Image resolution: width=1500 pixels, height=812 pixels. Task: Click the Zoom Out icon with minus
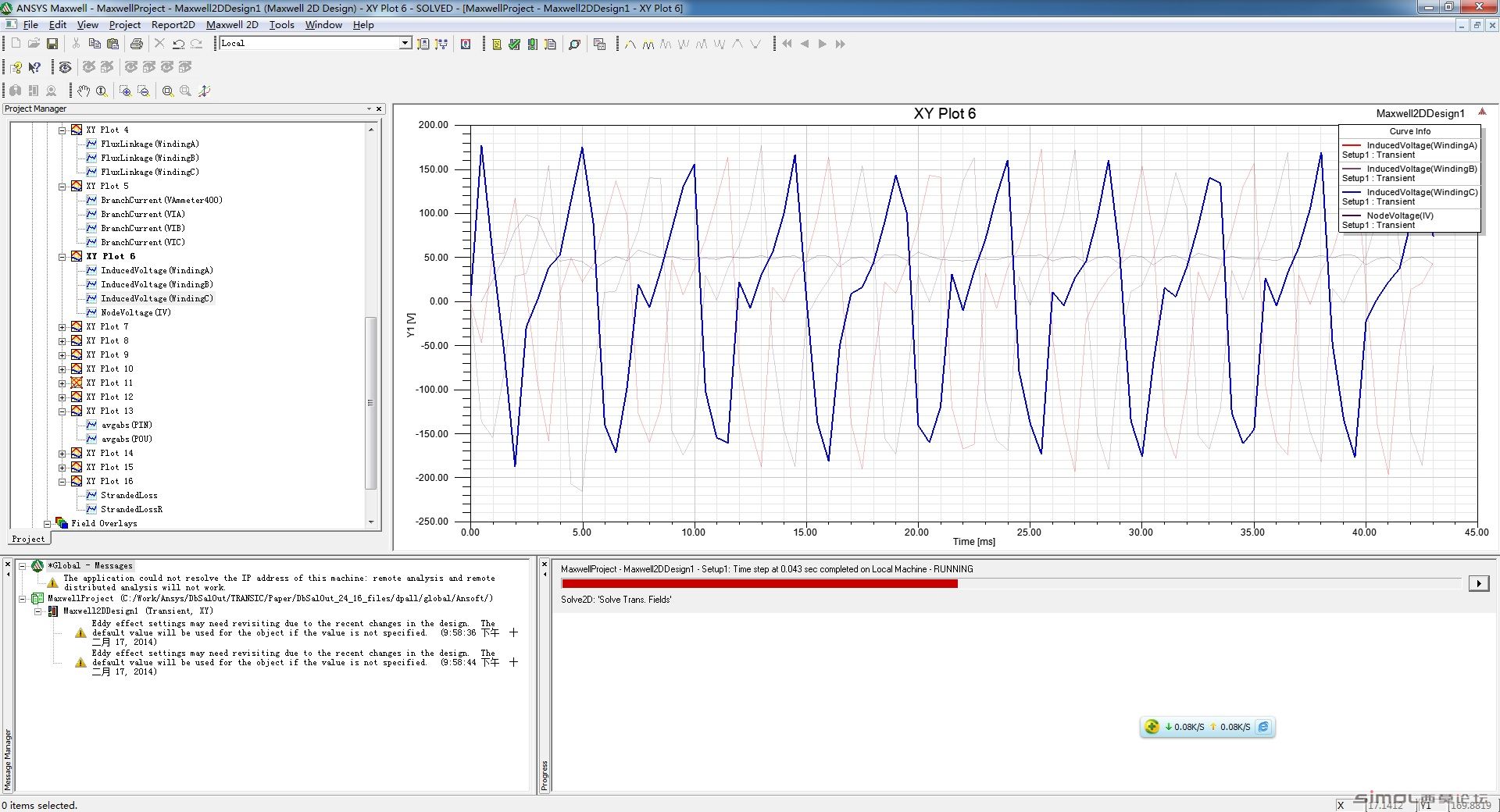(143, 91)
